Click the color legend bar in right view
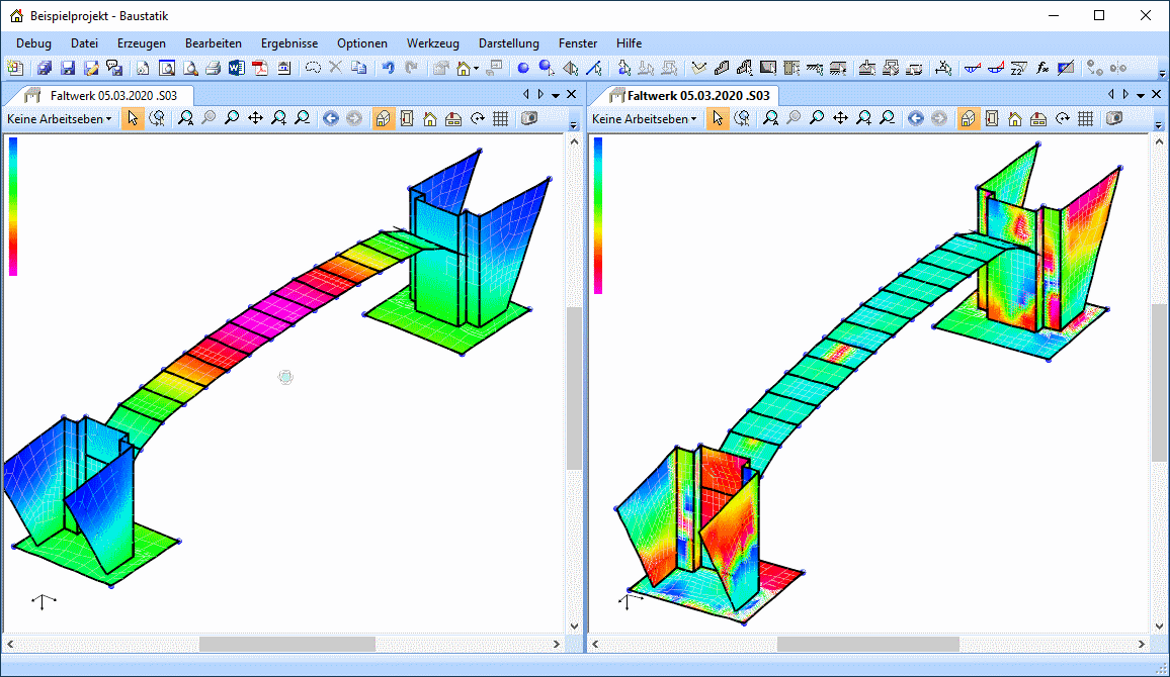This screenshot has height=677, width=1170. tap(598, 215)
